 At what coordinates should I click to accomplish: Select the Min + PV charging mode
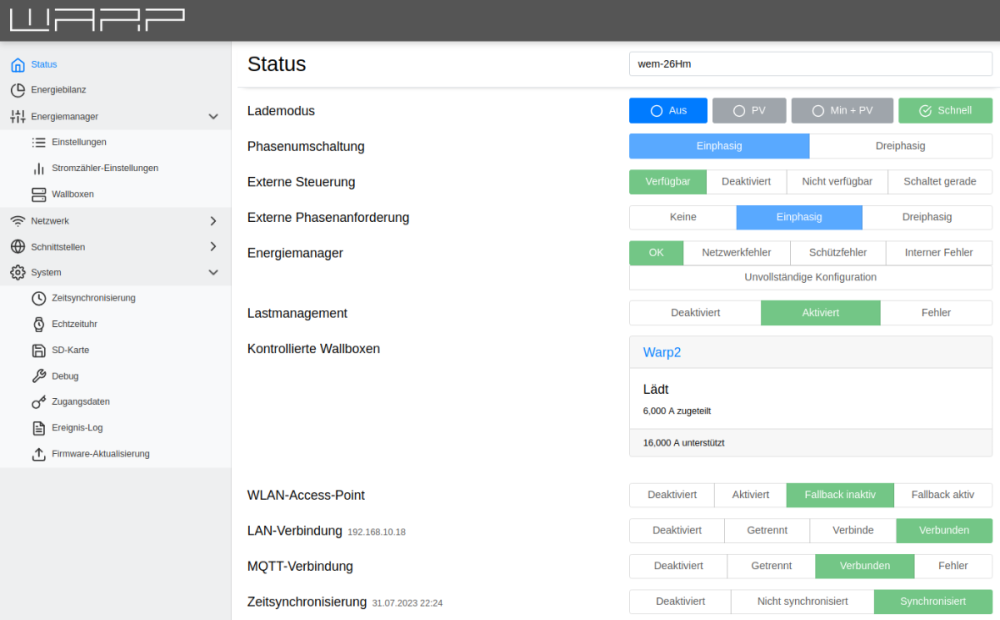[842, 111]
